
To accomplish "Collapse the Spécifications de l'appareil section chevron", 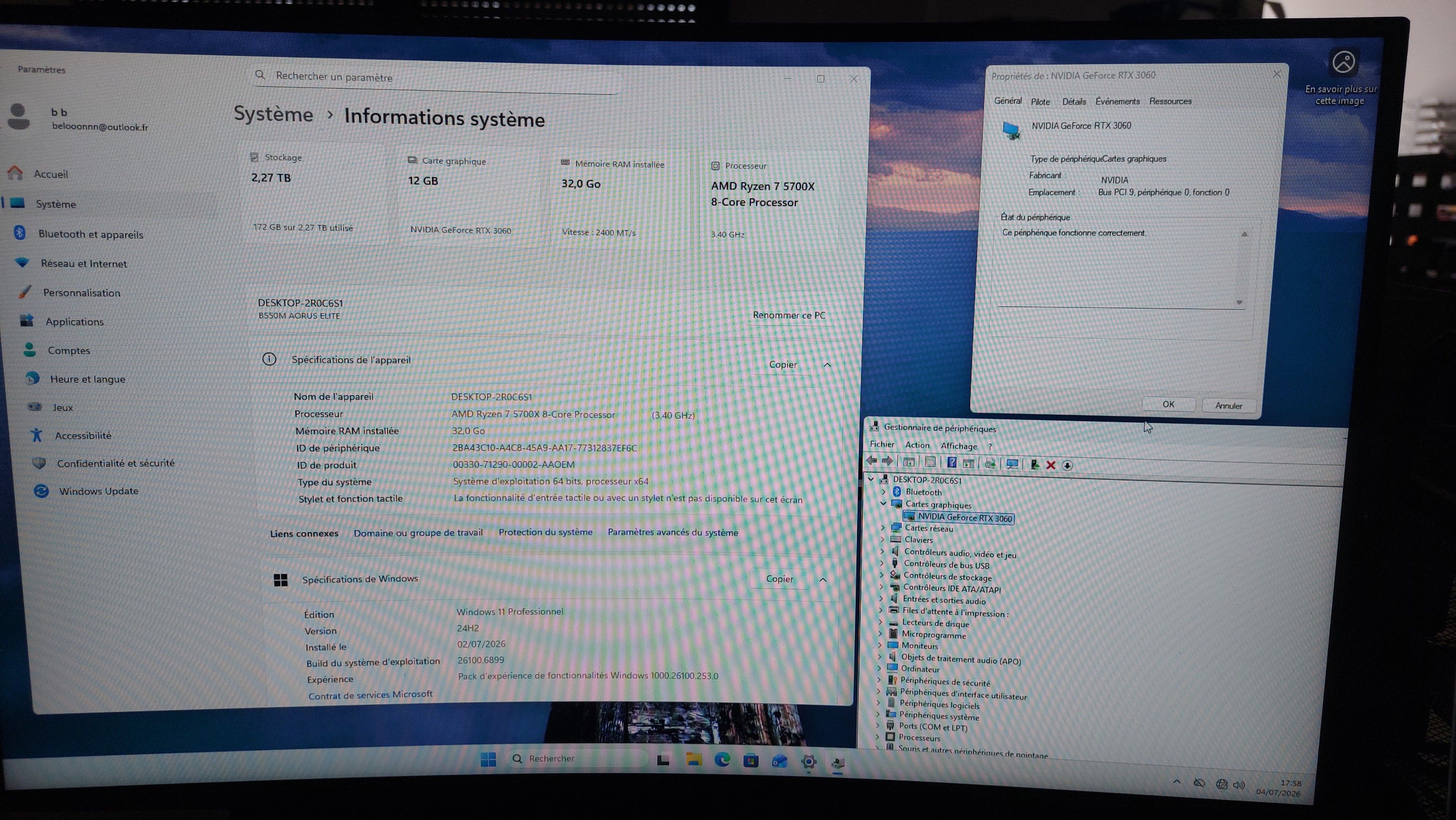I will click(828, 365).
